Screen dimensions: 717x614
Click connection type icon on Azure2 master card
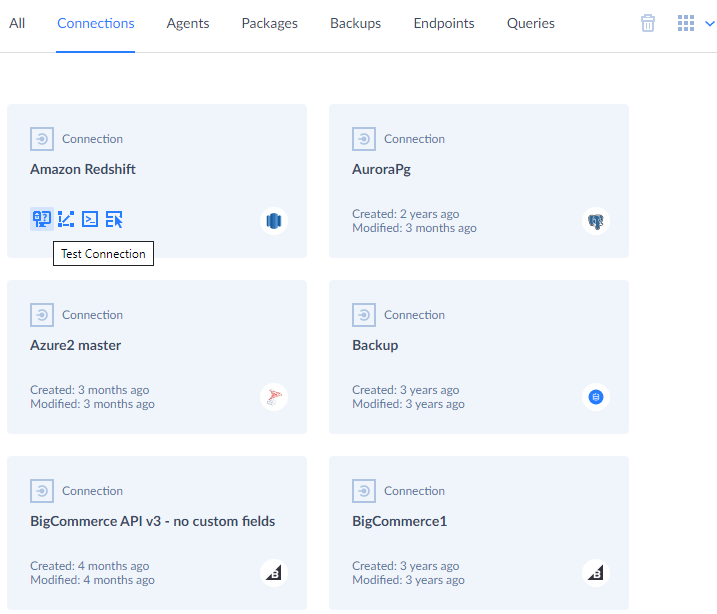tap(42, 315)
